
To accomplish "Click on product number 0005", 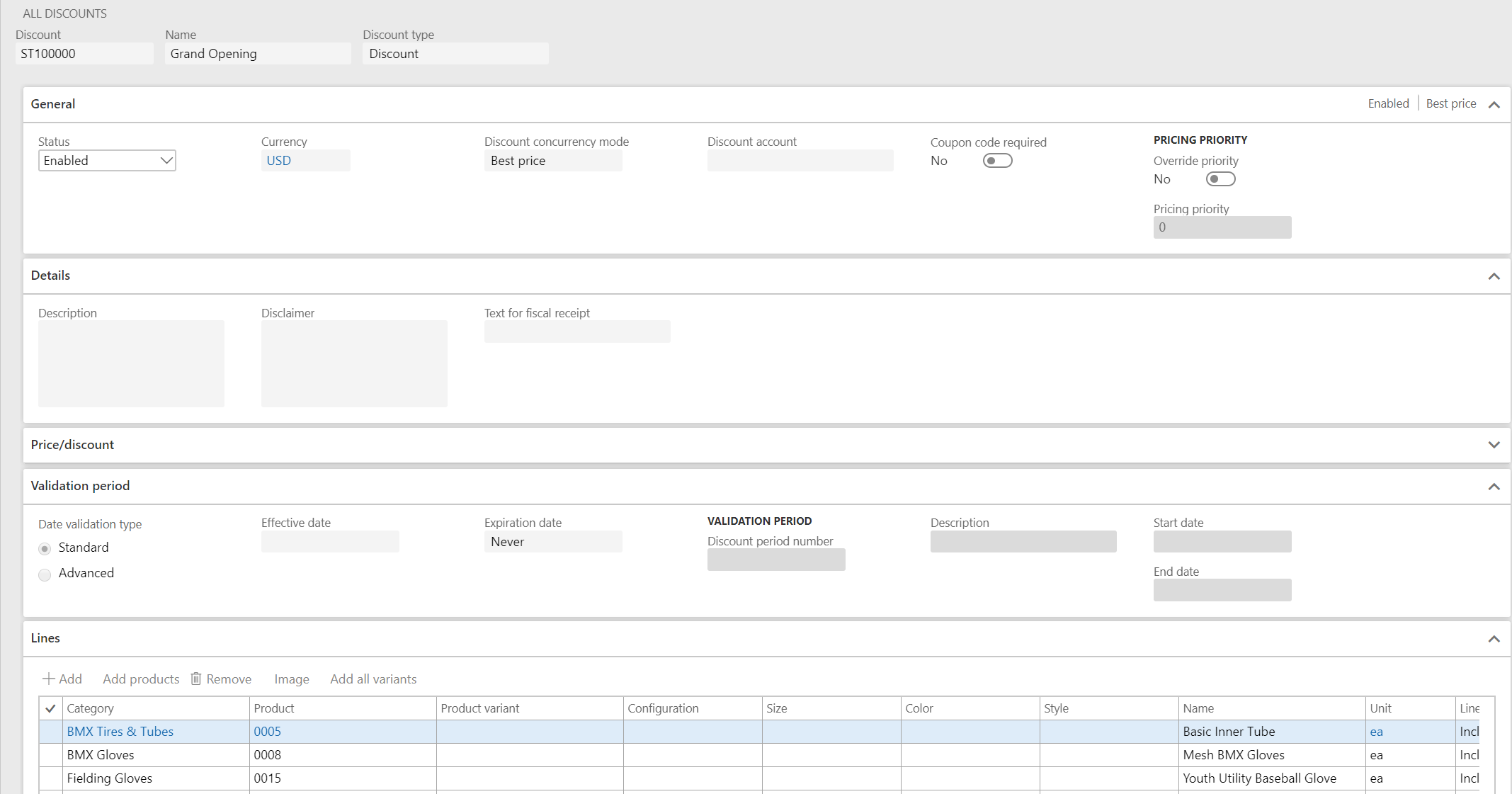I will 268,731.
